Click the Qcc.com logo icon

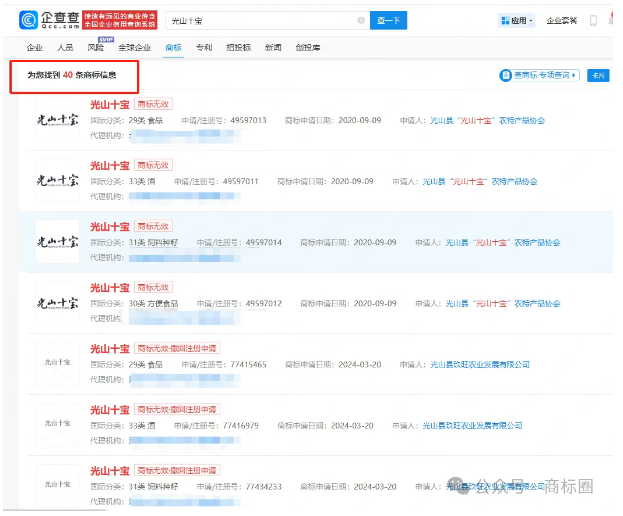[x=28, y=19]
